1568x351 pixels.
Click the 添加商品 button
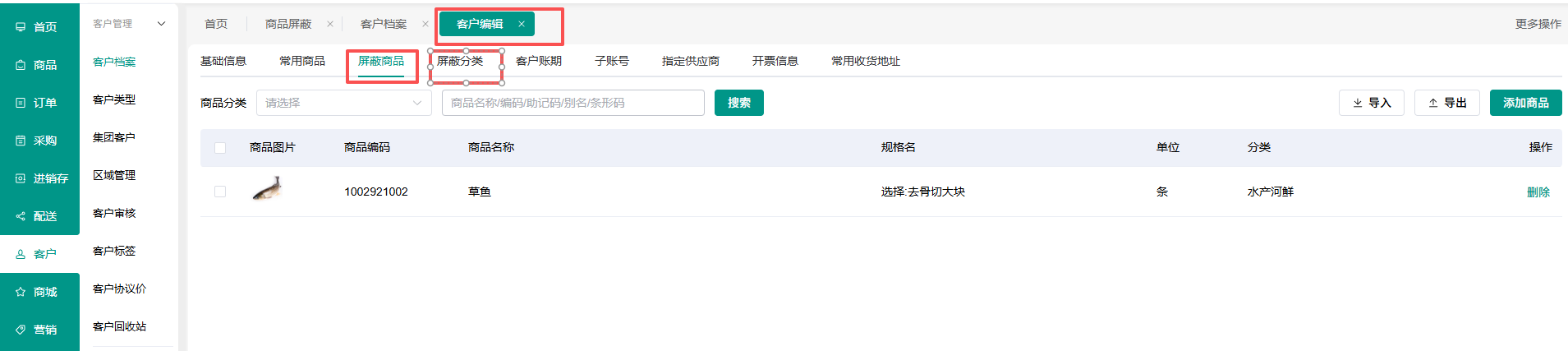[1526, 103]
